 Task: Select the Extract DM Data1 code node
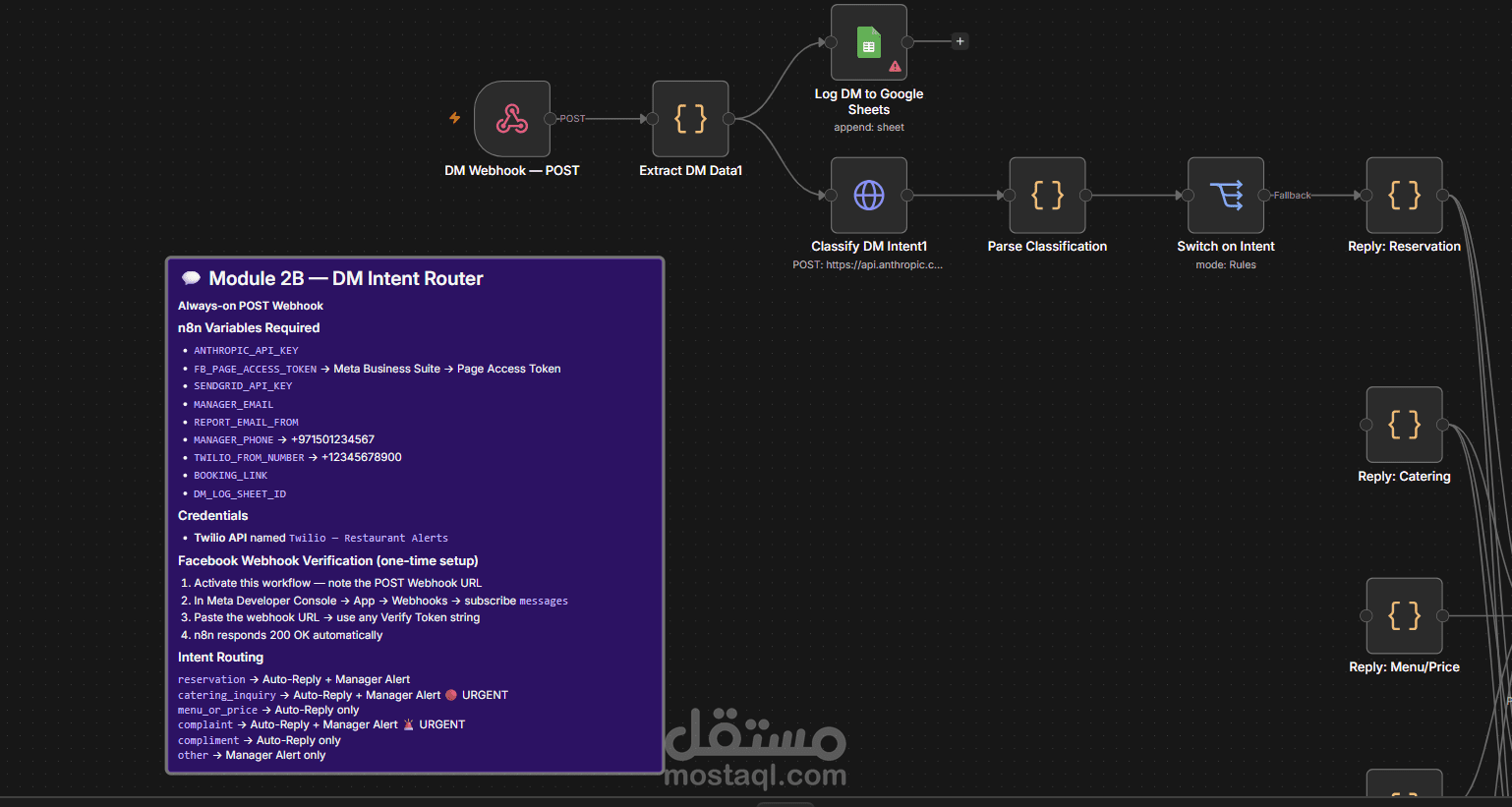[691, 119]
